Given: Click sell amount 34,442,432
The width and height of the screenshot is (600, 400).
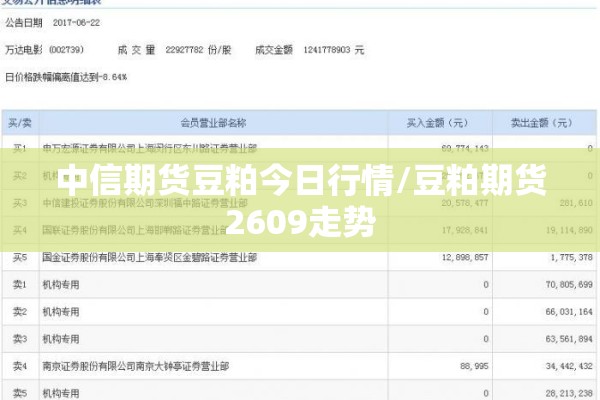Looking at the screenshot, I should pos(569,366).
